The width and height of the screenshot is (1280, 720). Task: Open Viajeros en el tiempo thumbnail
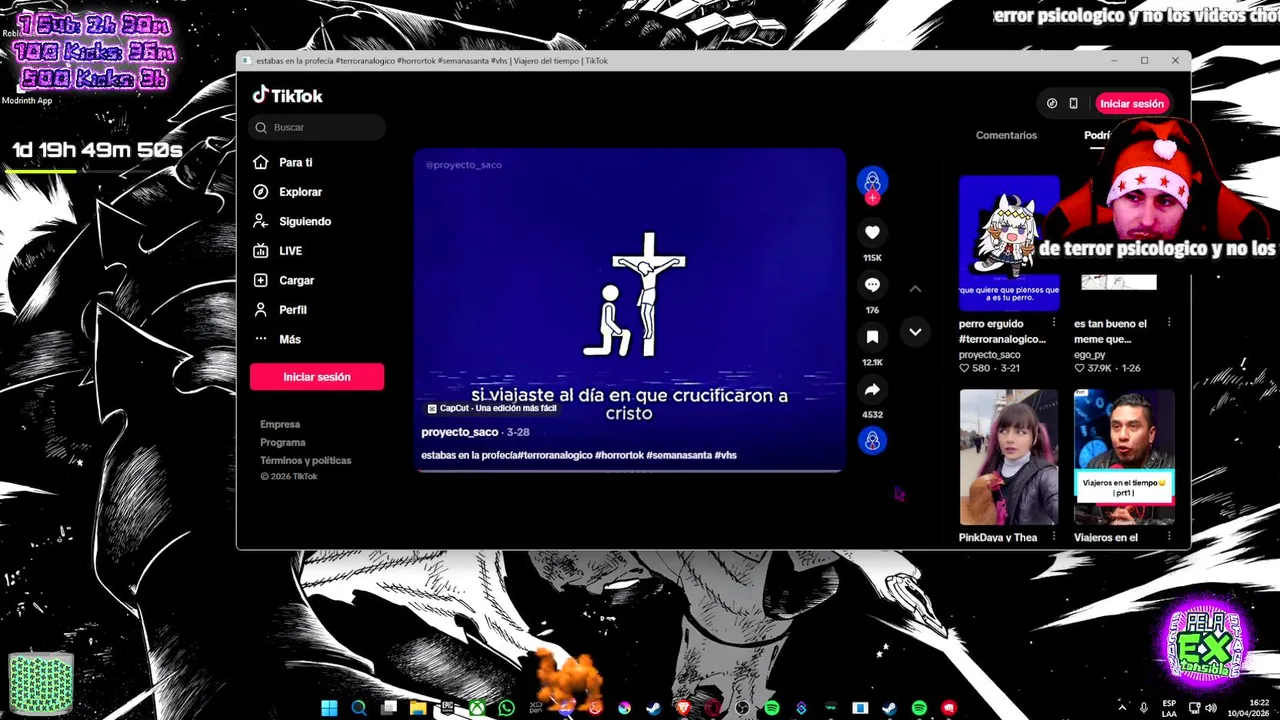point(1124,457)
